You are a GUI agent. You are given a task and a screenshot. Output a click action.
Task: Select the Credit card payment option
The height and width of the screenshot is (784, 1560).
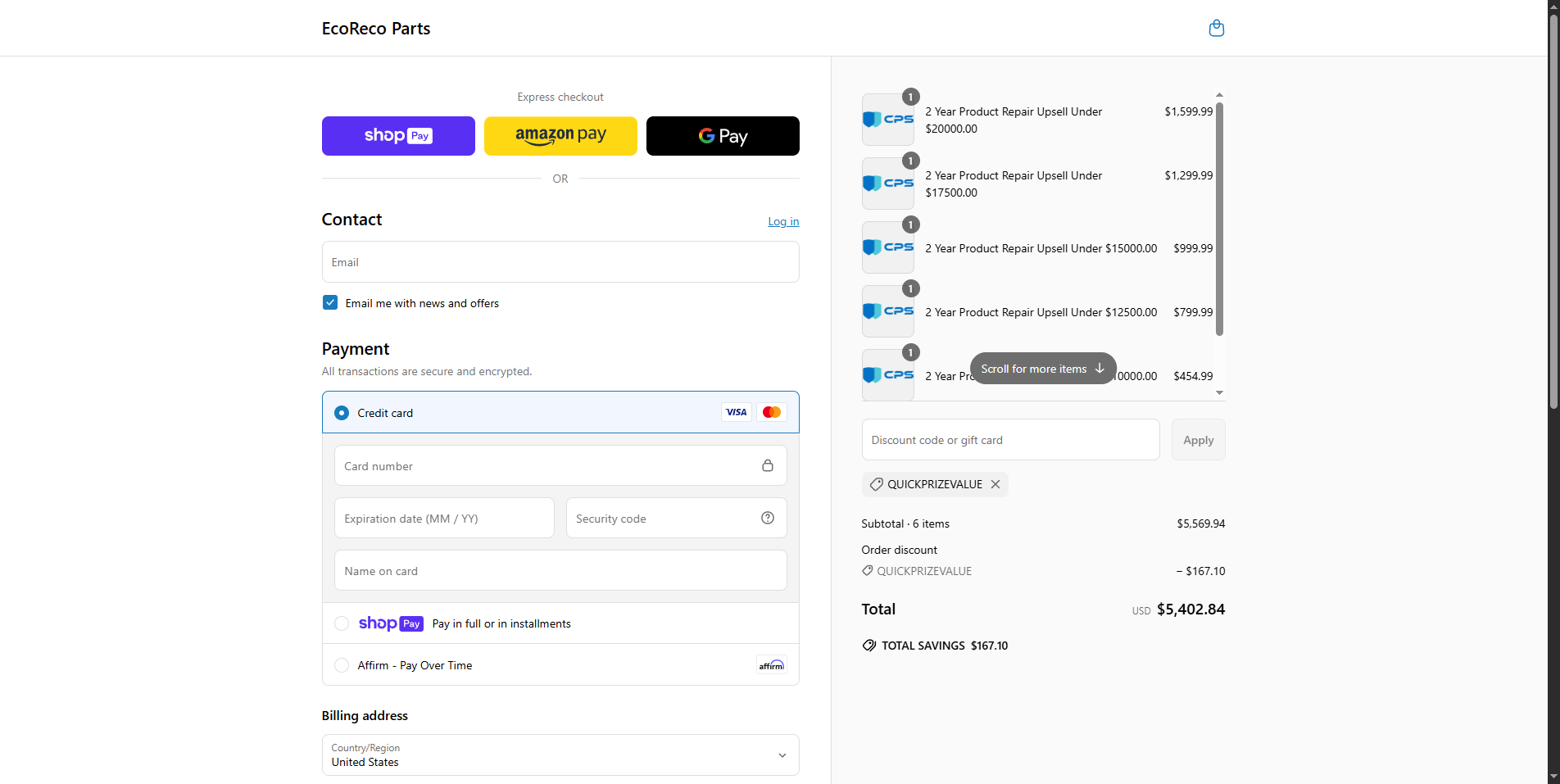coord(342,413)
